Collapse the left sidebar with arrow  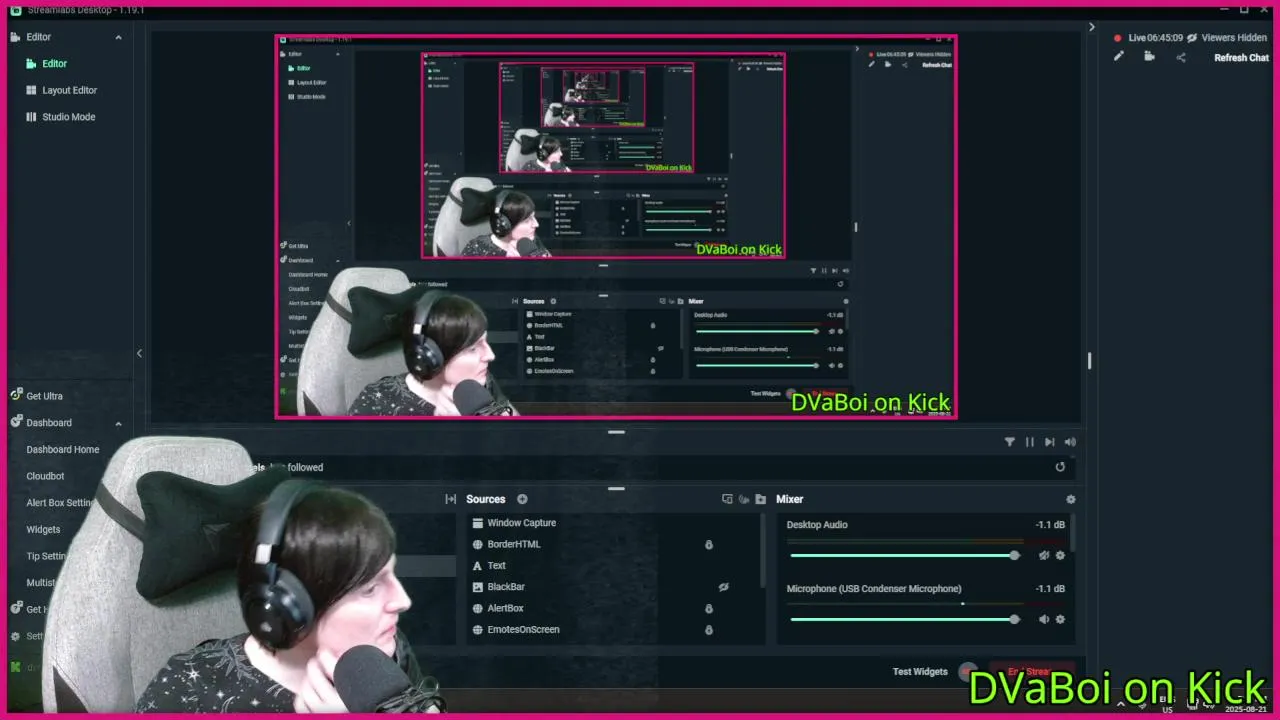pos(139,353)
